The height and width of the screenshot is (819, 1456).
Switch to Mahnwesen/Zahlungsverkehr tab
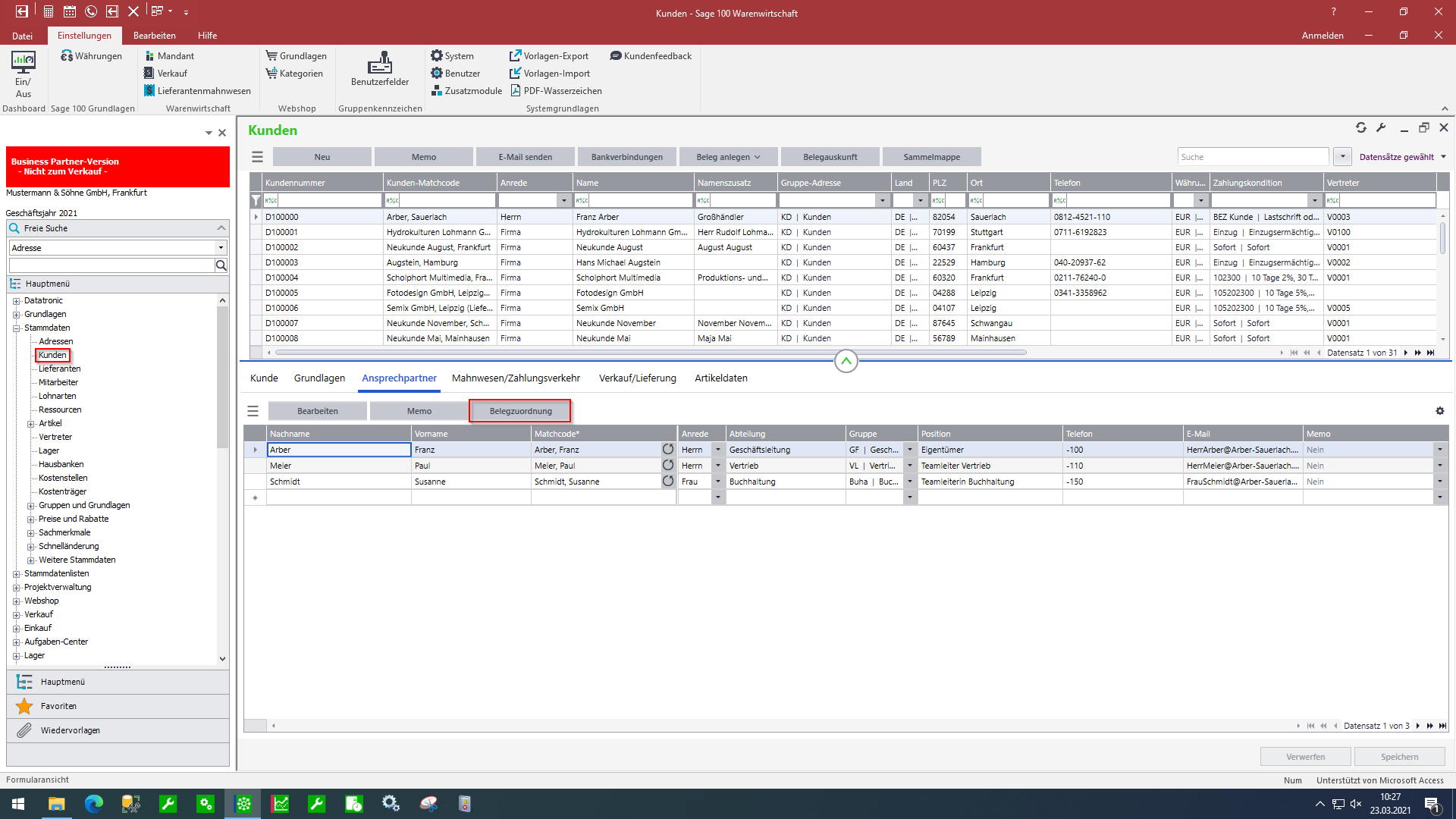click(516, 378)
